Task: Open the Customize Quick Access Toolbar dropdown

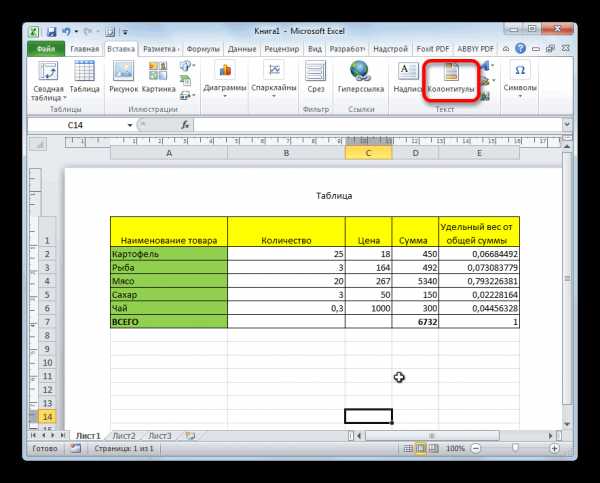Action: [x=125, y=32]
